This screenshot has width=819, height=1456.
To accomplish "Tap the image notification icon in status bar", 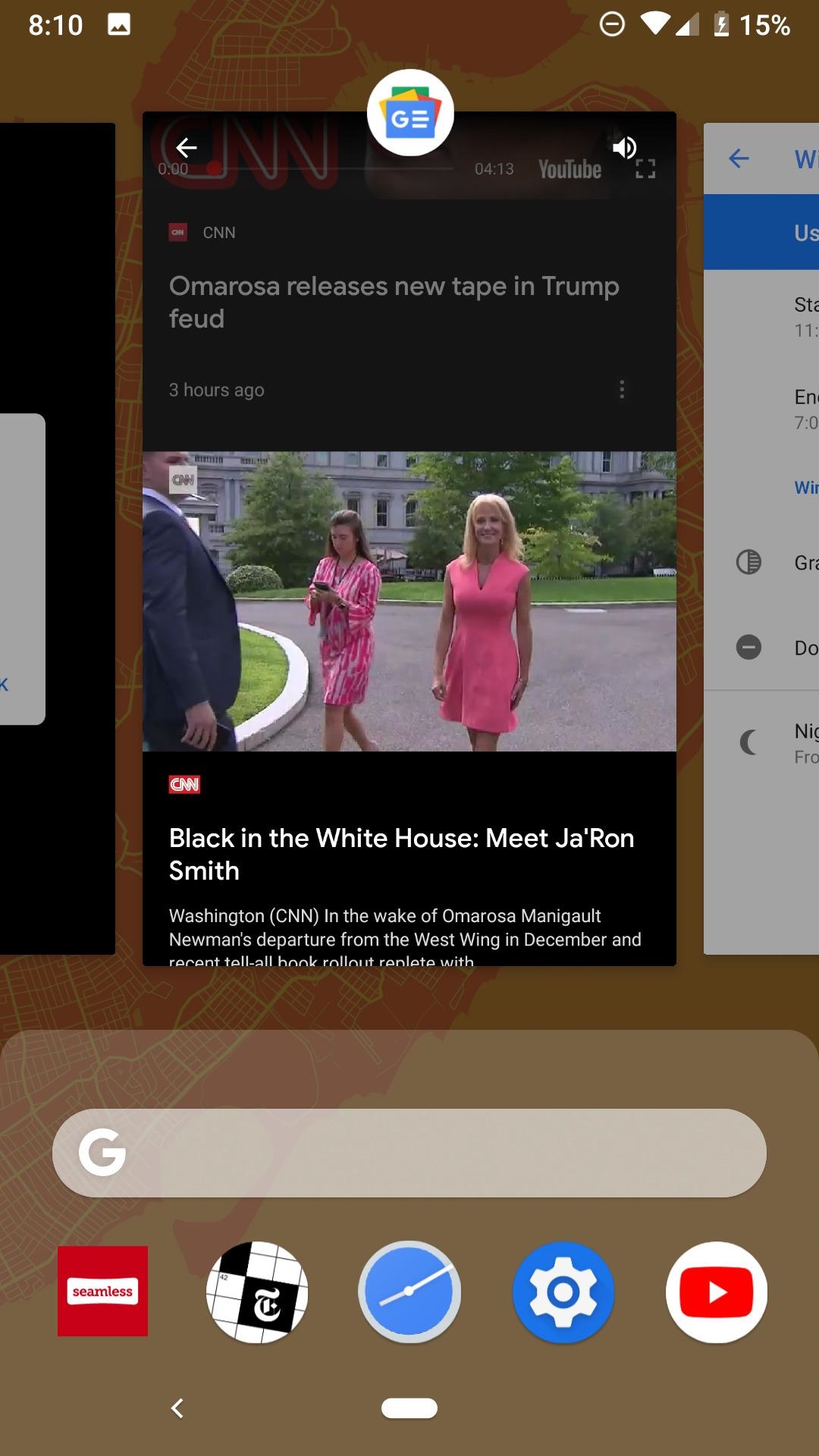I will tap(119, 25).
